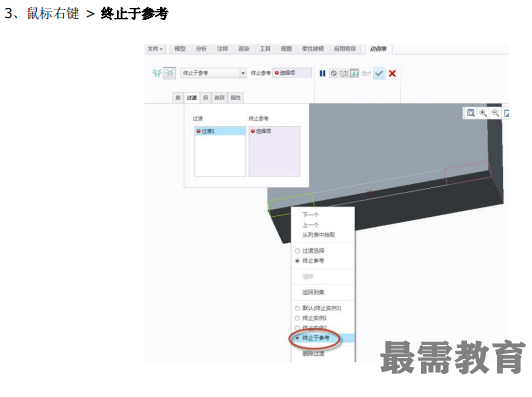This screenshot has width=532, height=397.
Task: Open the 属性 panel tab
Action: coord(235,98)
